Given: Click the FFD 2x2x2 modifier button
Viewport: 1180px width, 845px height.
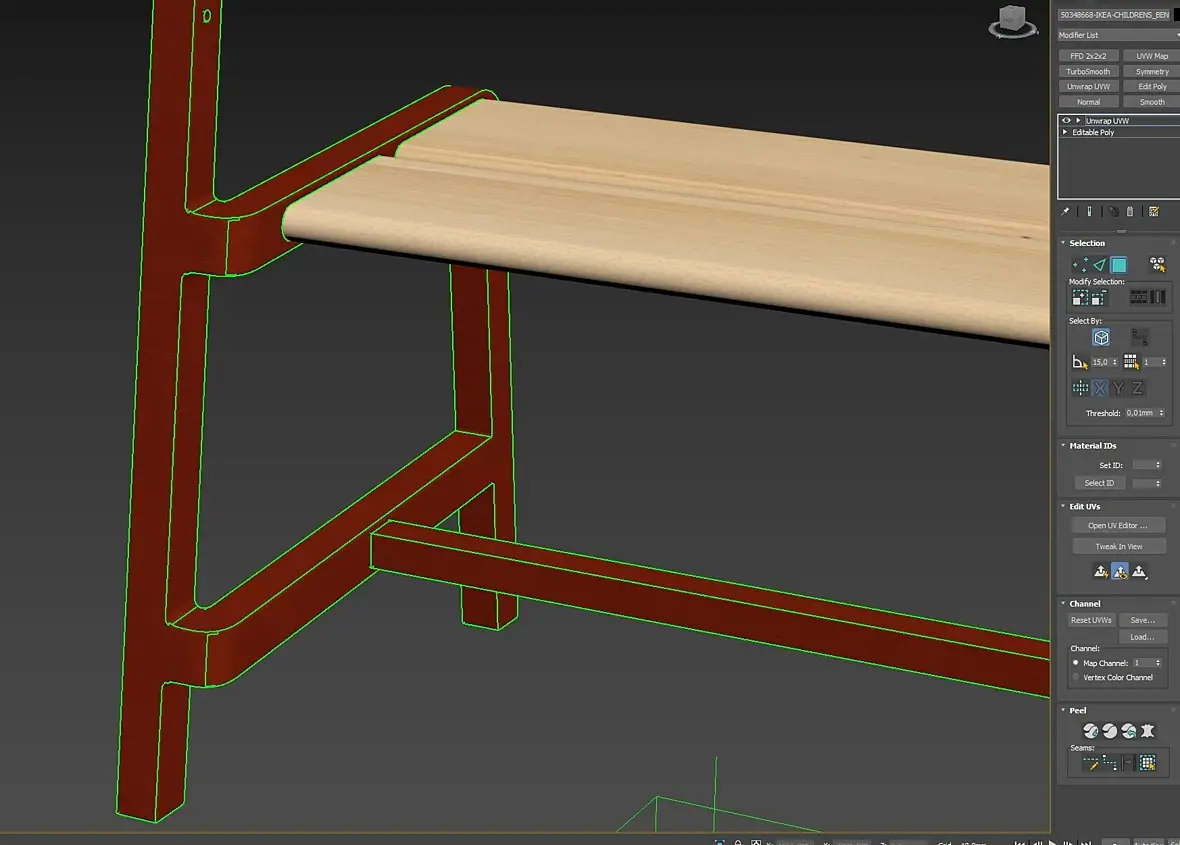Looking at the screenshot, I should pyautogui.click(x=1088, y=56).
